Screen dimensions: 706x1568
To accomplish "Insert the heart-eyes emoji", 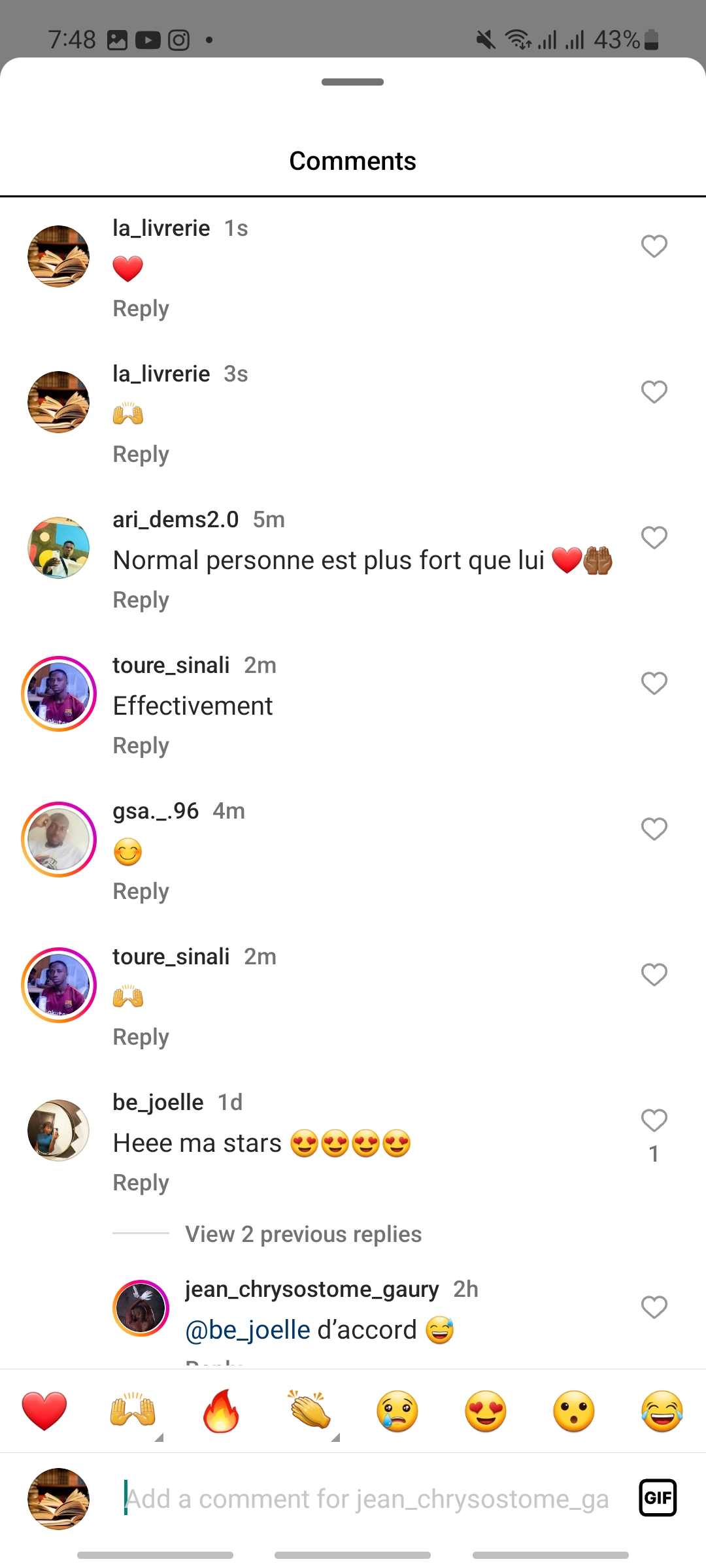I will point(486,1411).
